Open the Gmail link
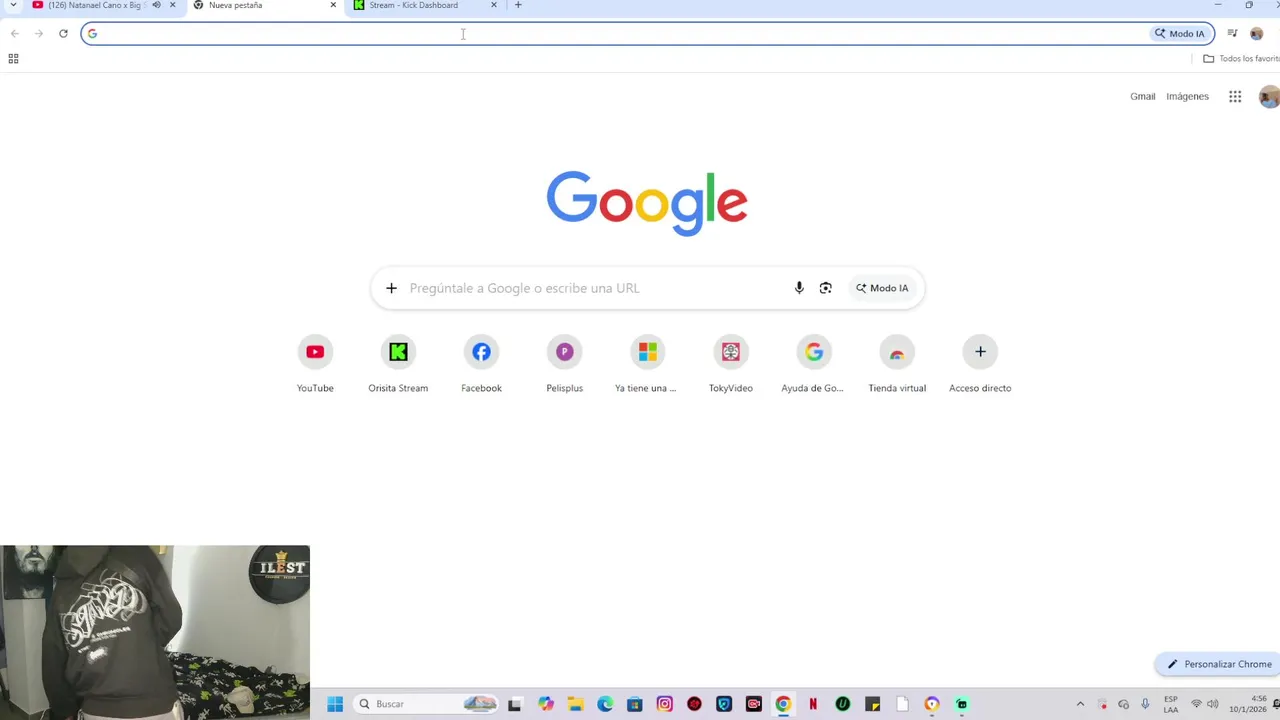This screenshot has width=1280, height=720. pos(1143,97)
